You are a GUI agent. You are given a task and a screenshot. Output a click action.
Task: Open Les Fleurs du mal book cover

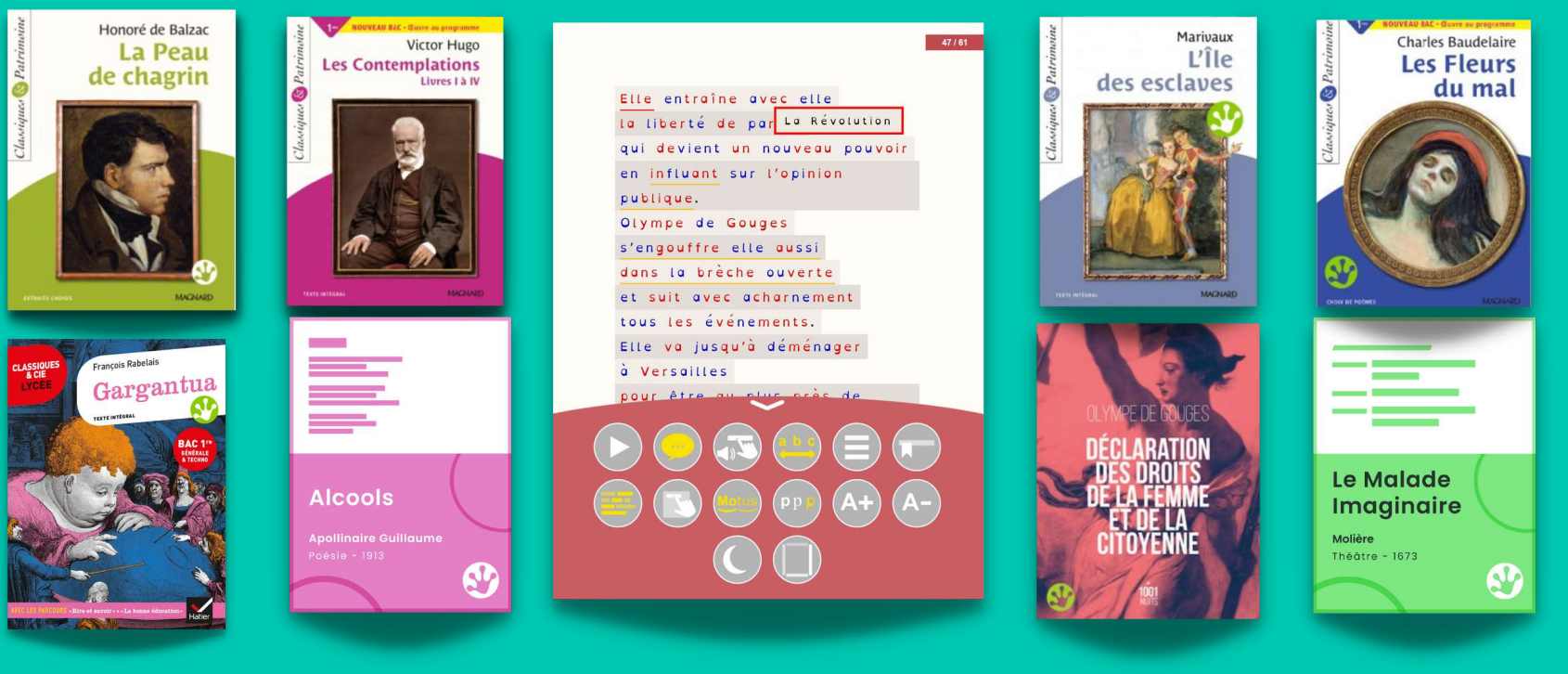point(1423,162)
